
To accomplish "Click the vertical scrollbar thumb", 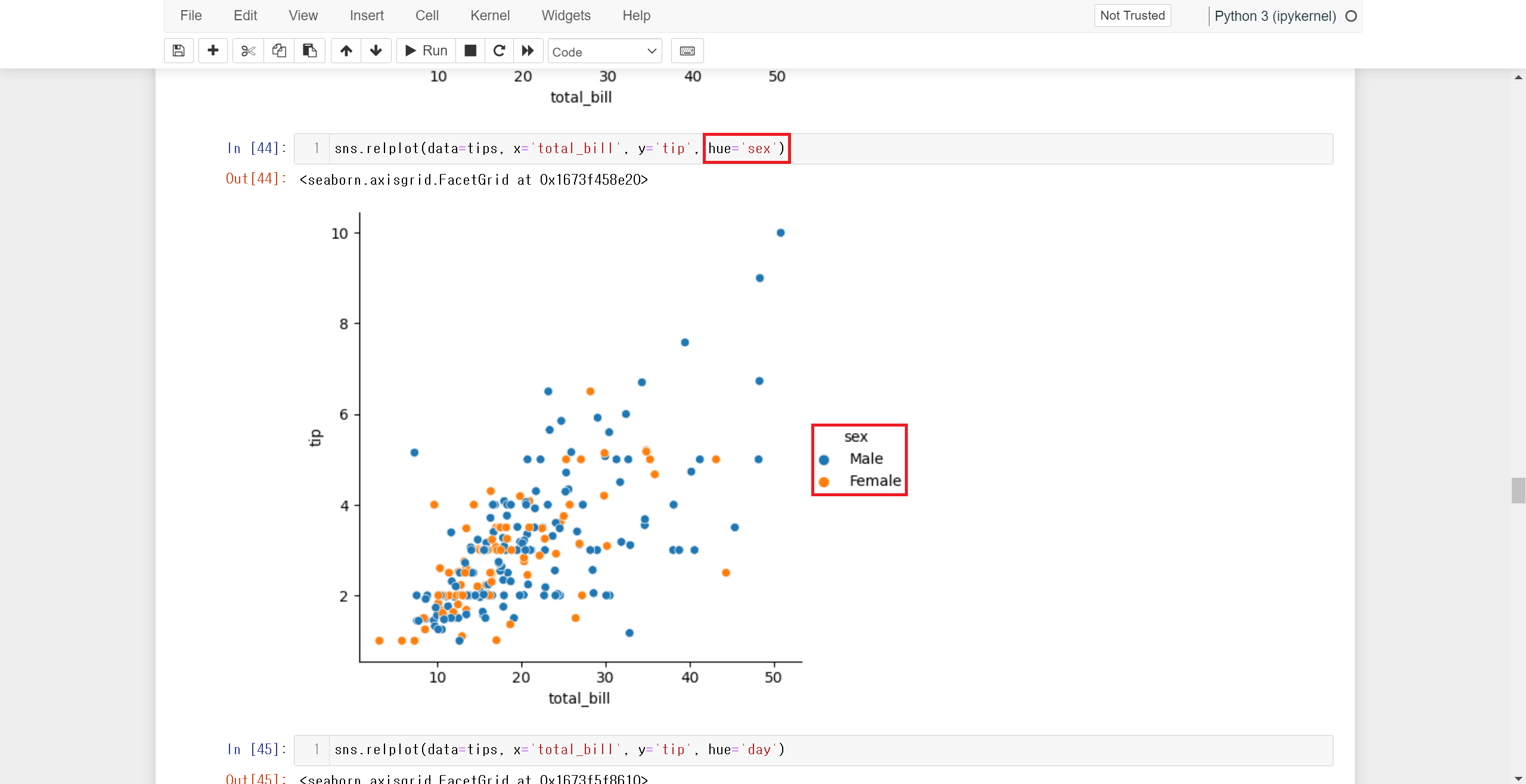I will [x=1518, y=490].
